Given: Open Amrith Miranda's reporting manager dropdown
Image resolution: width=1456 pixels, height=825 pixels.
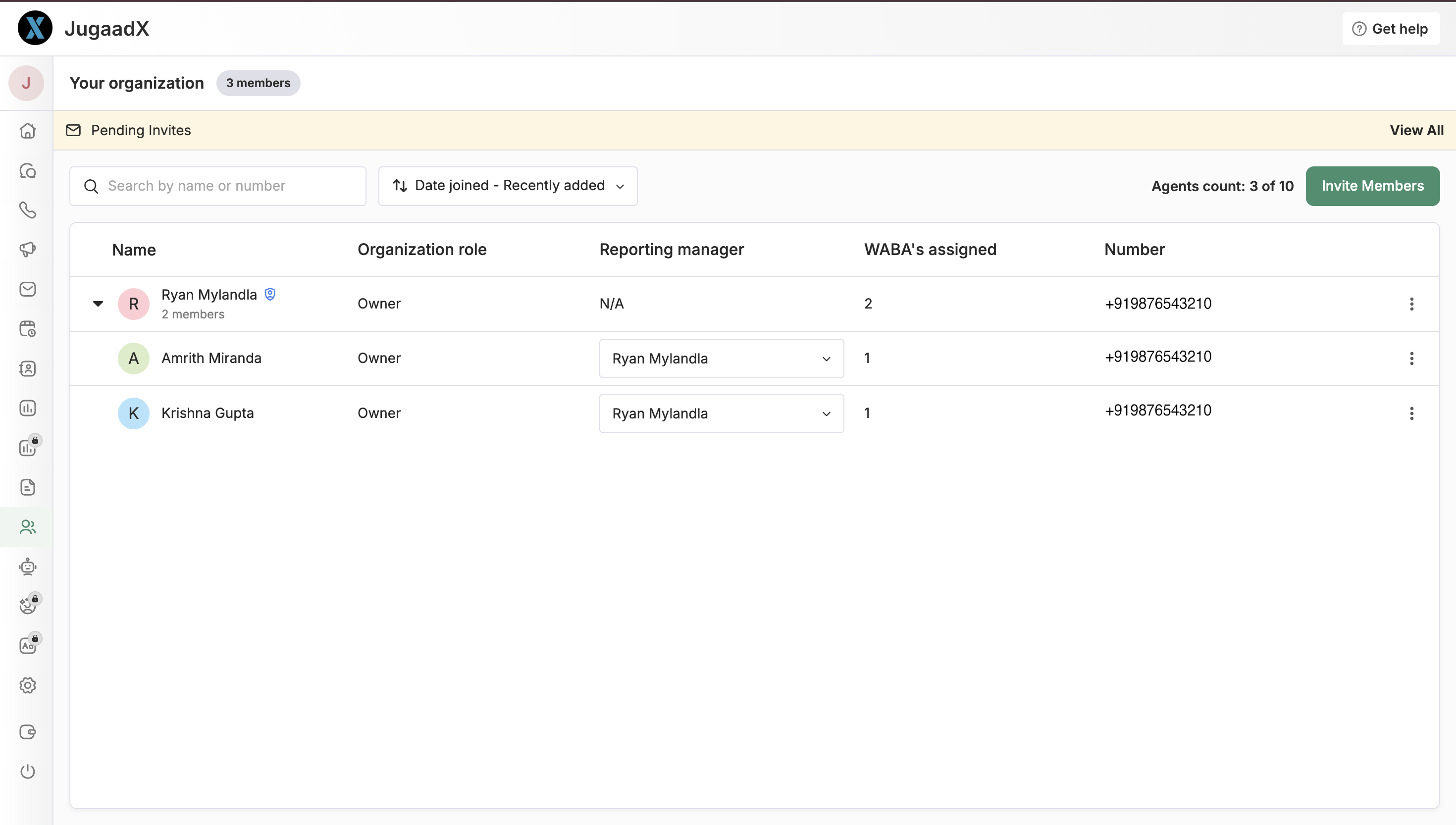Looking at the screenshot, I should click(721, 359).
